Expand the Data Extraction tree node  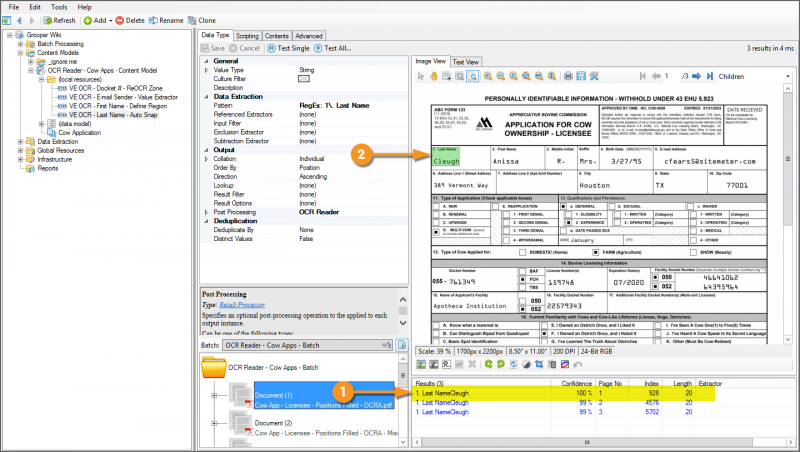coord(22,142)
